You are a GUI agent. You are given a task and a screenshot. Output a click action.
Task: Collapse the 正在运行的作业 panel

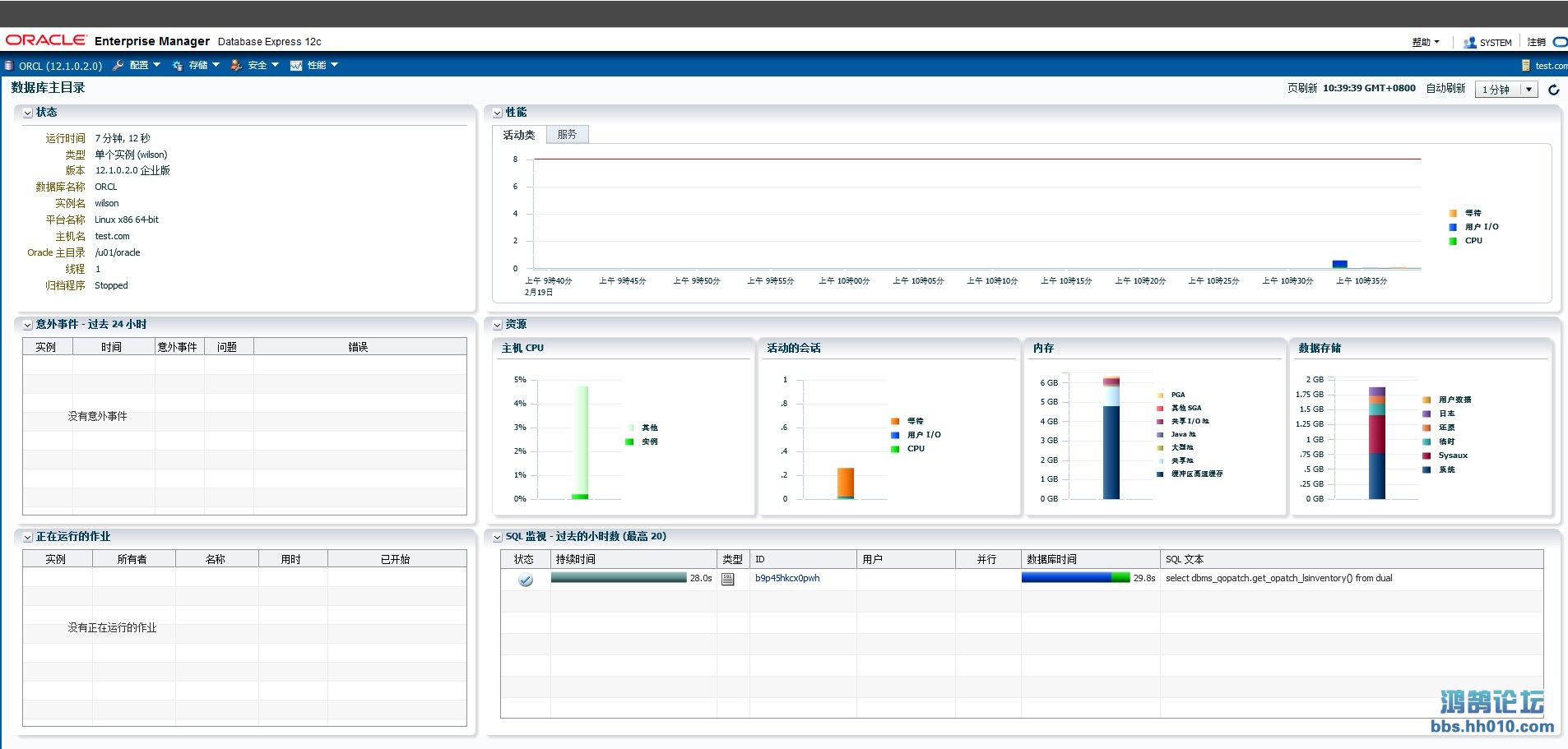[28, 537]
